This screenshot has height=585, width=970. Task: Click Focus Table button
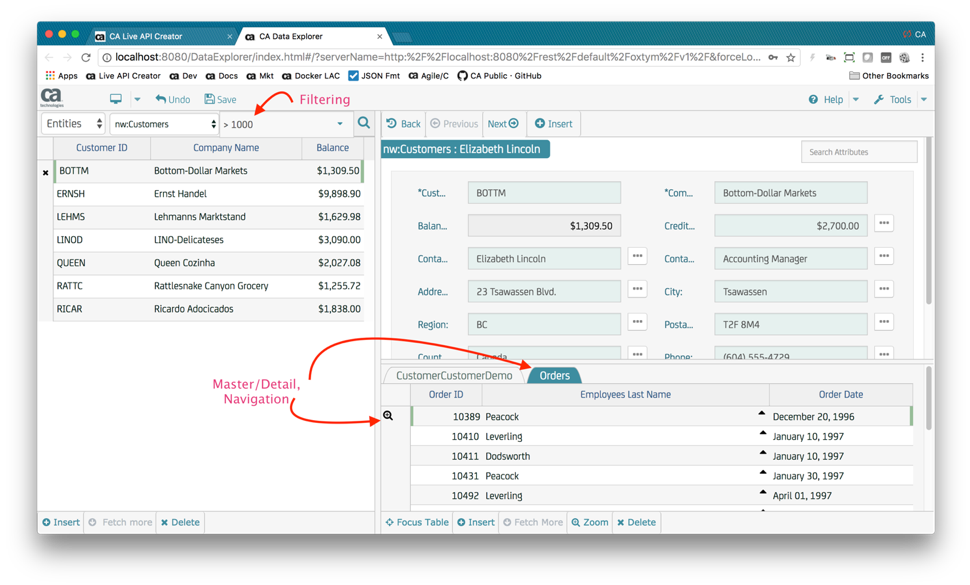click(417, 522)
